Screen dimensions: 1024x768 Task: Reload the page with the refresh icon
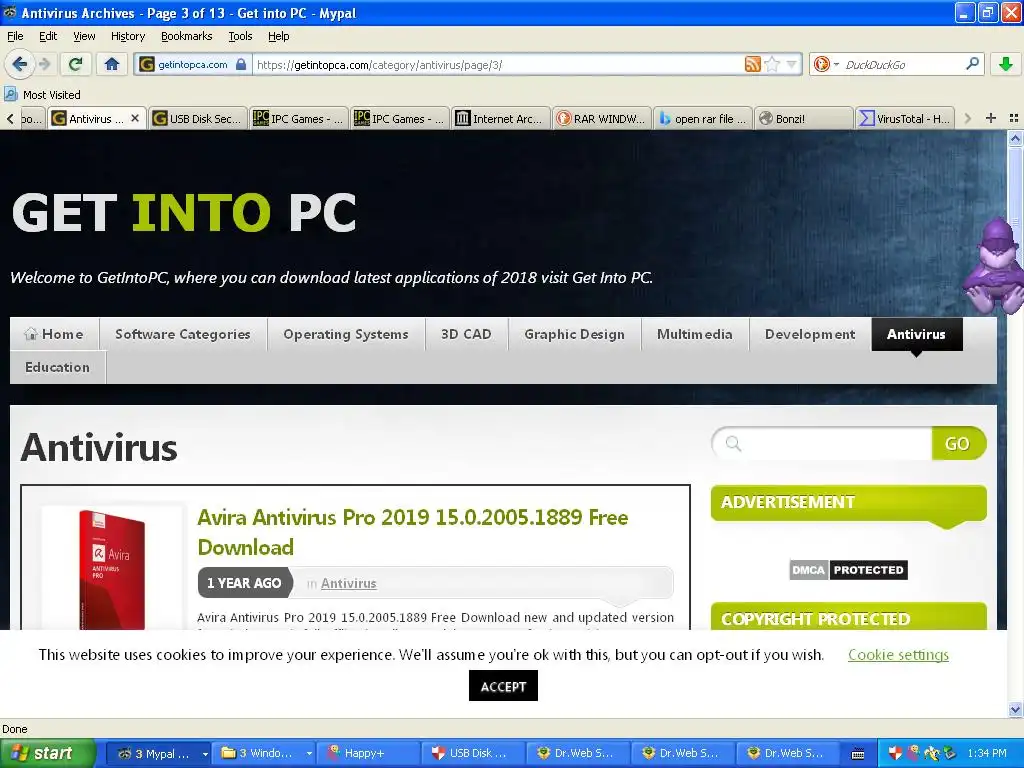coord(76,64)
